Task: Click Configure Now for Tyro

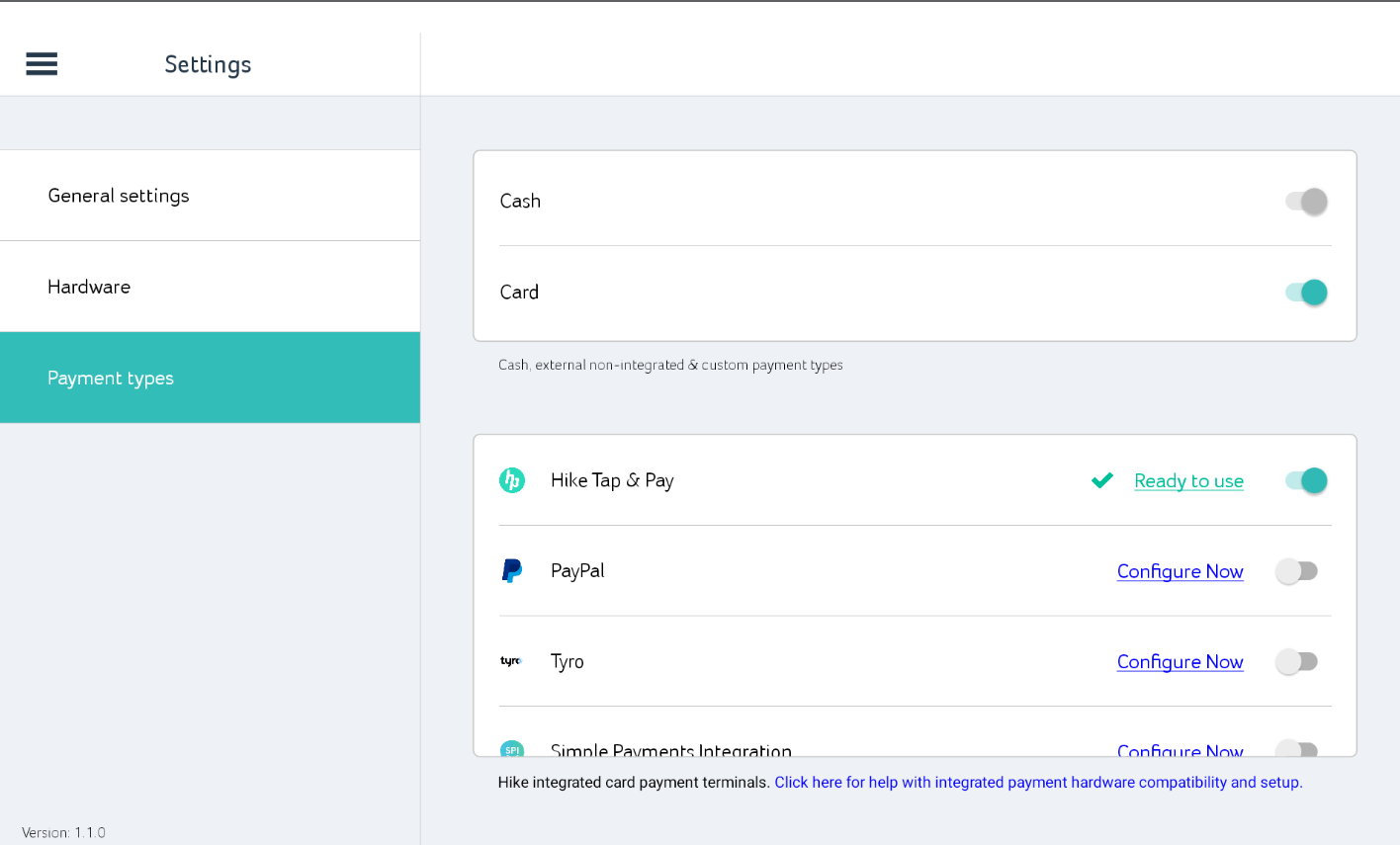Action: point(1180,662)
